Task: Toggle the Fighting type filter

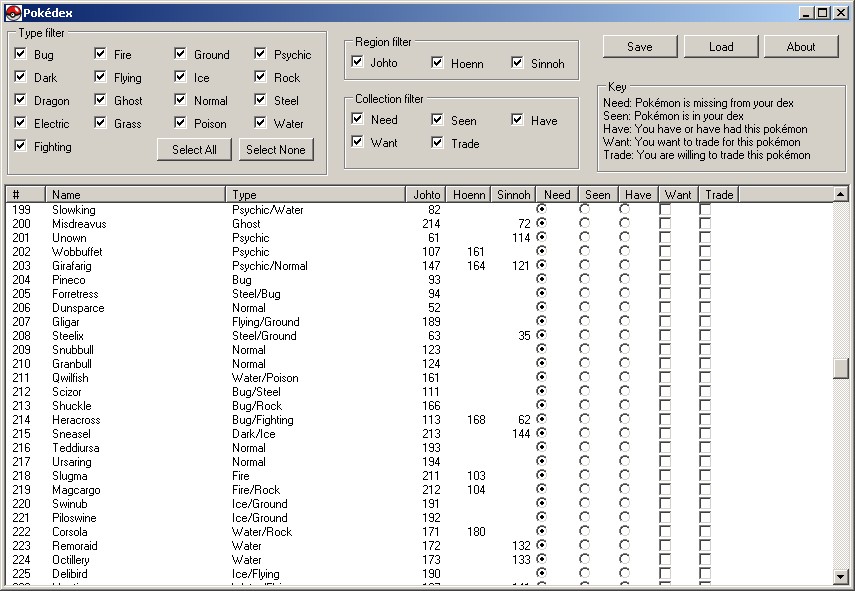Action: tap(20, 146)
